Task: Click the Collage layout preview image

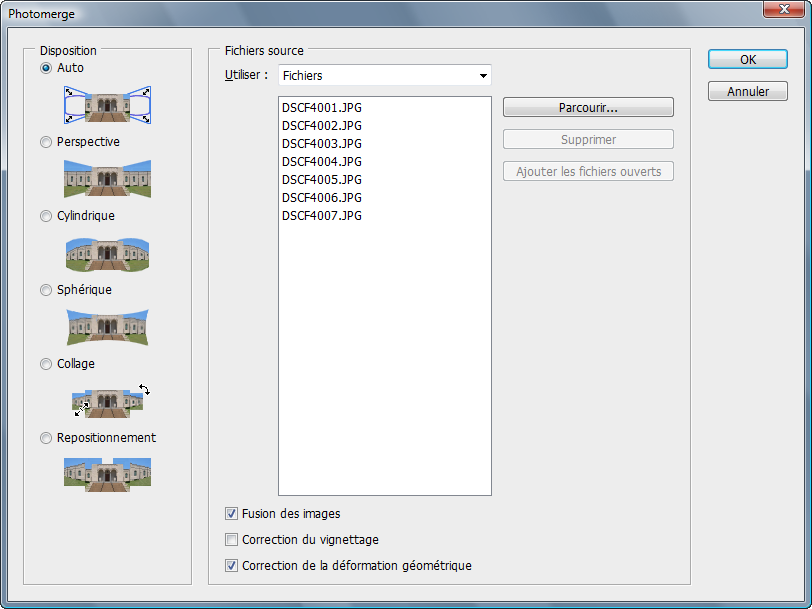Action: [111, 400]
